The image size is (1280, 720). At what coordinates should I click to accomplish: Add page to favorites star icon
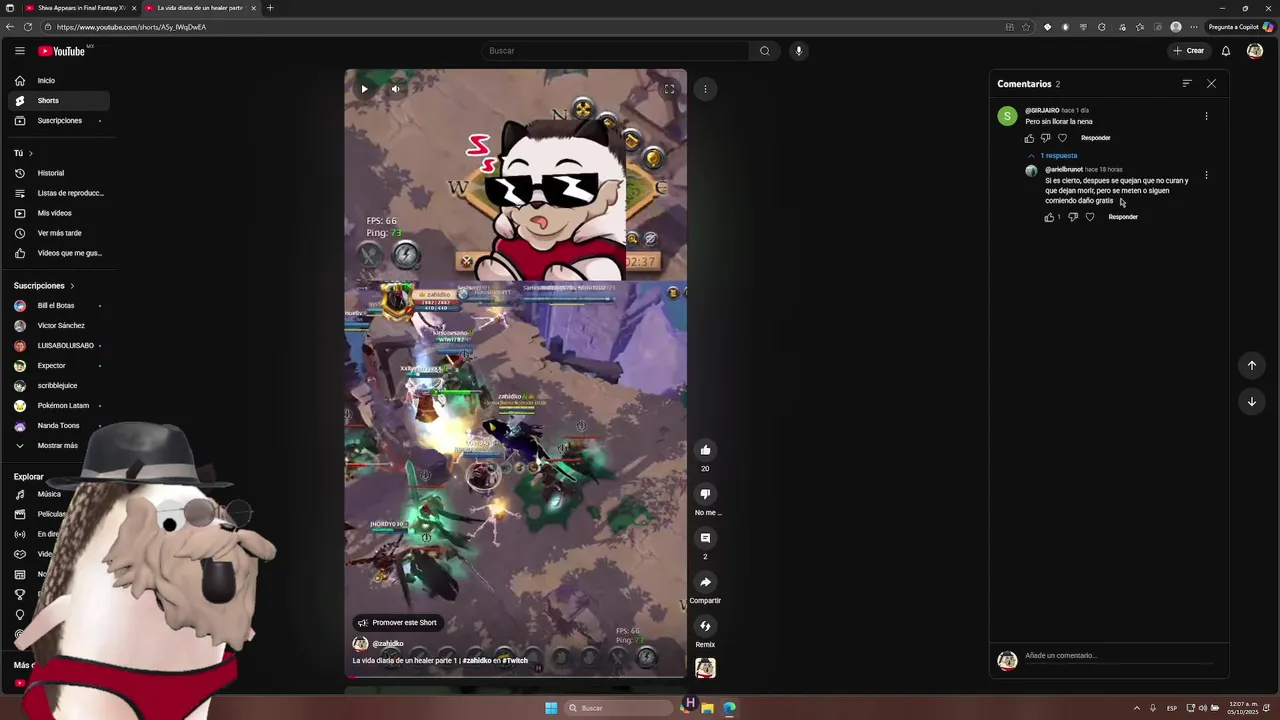(1025, 27)
